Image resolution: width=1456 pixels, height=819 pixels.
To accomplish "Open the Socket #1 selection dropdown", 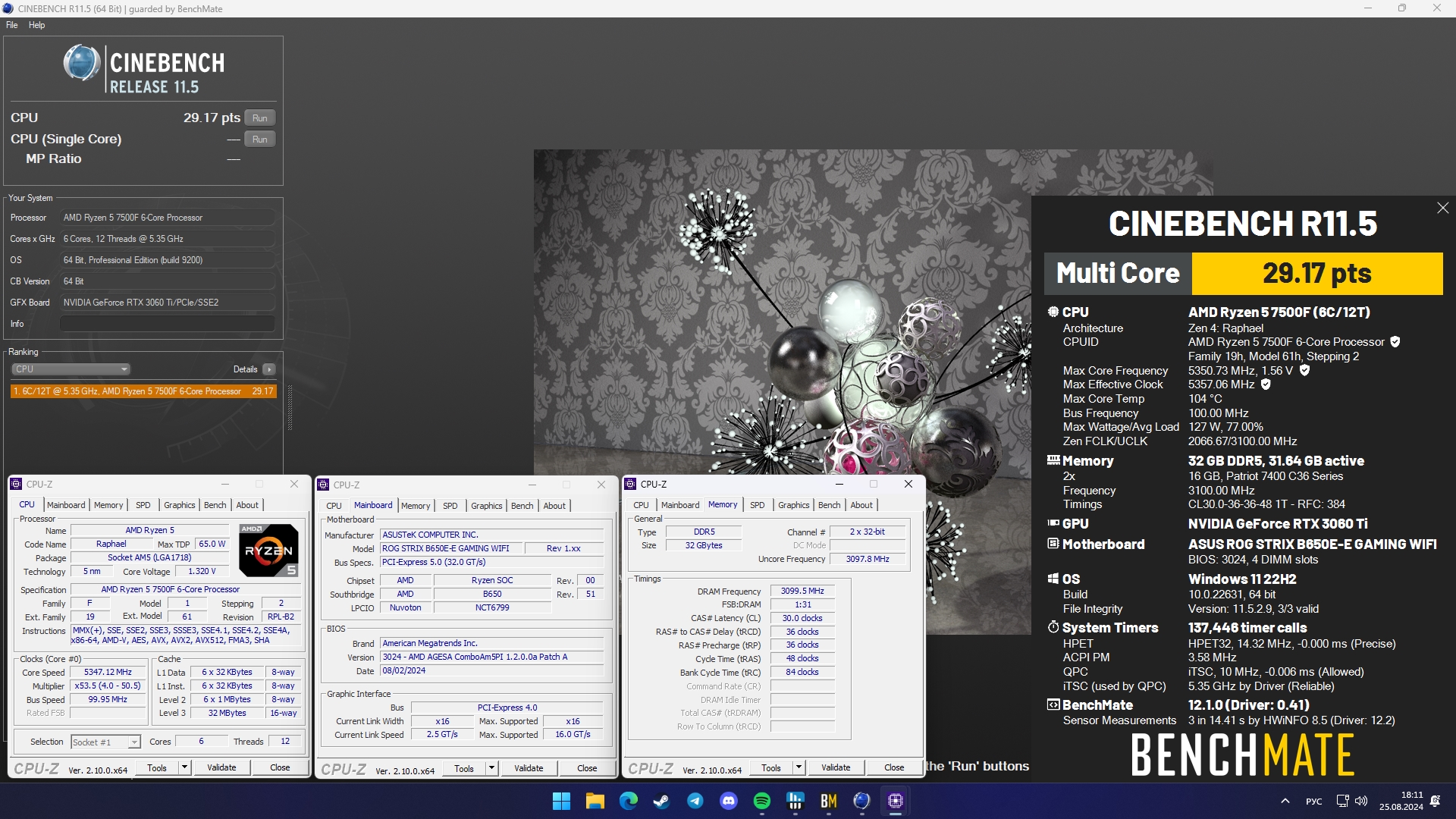I will point(105,742).
